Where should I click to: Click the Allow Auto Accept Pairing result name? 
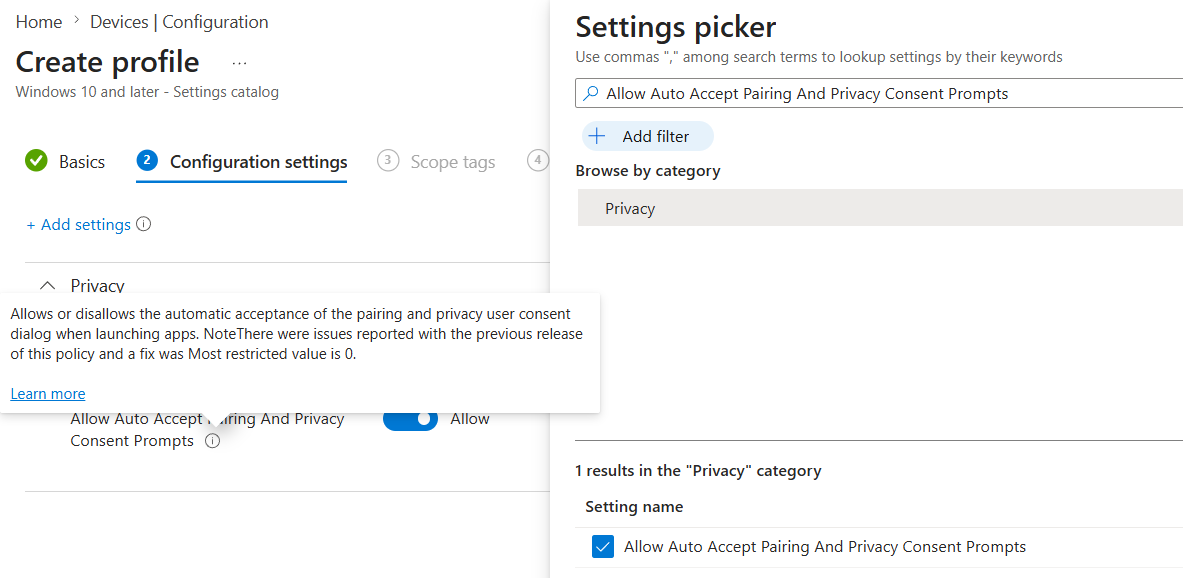(825, 547)
